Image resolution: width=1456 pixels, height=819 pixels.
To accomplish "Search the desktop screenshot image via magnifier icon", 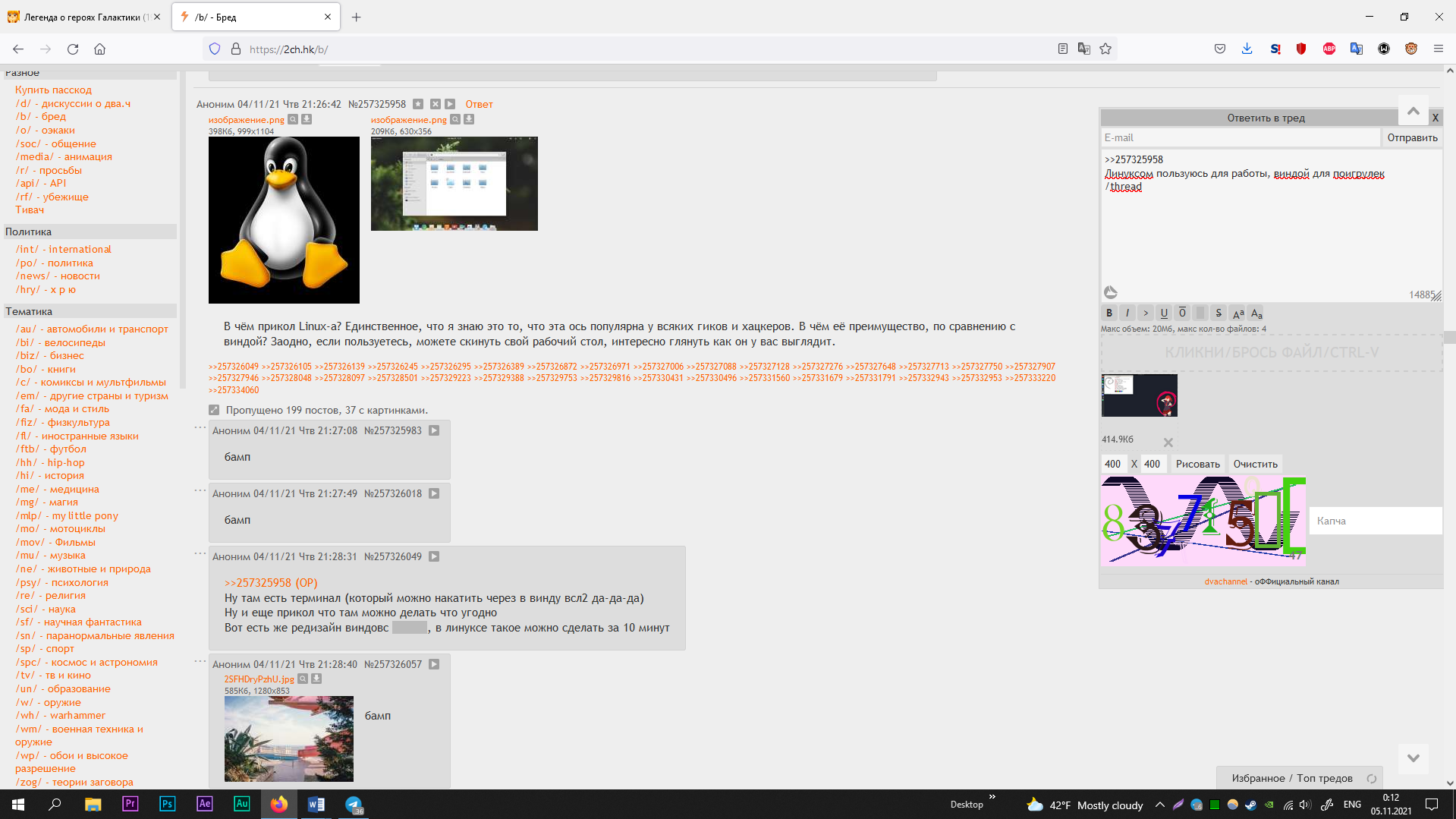I will point(455,119).
